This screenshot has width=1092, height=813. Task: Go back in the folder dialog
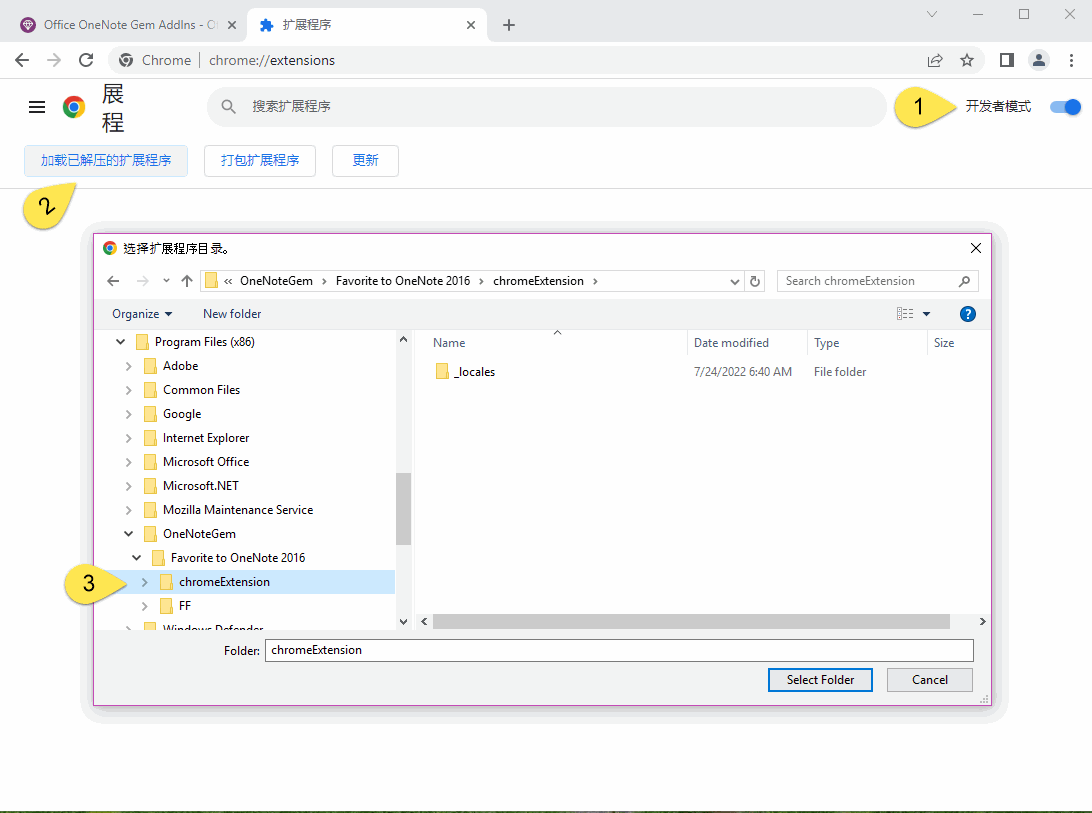(x=114, y=281)
